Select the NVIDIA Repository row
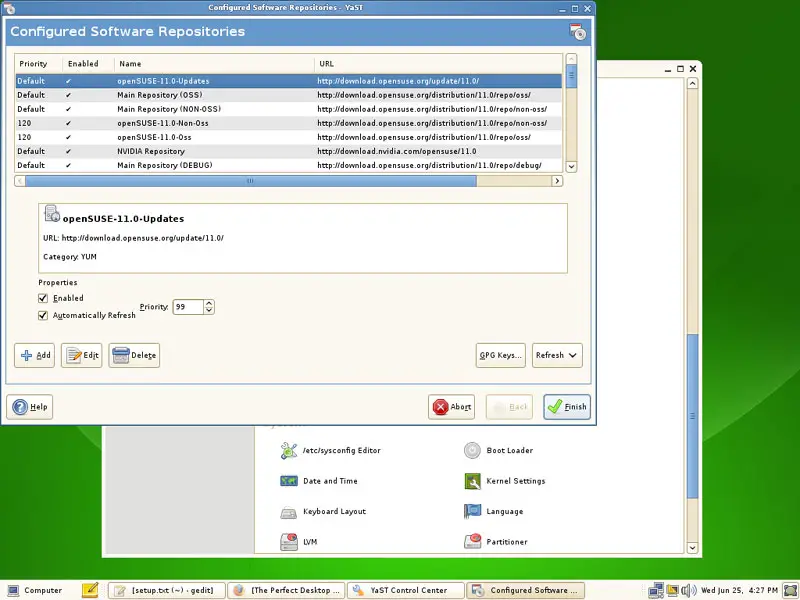This screenshot has width=800, height=600. [x=288, y=152]
